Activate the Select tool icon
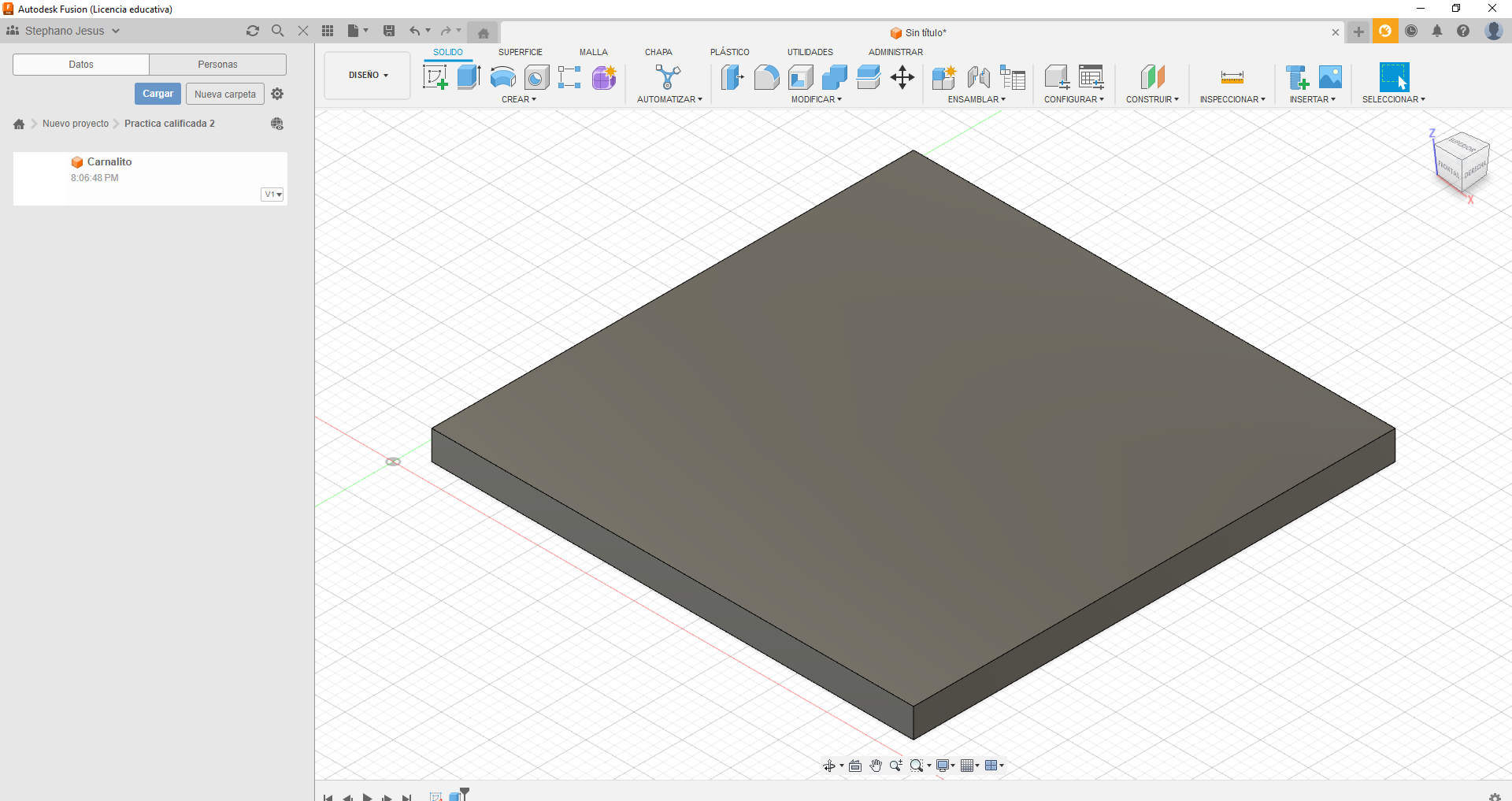Image resolution: width=1512 pixels, height=801 pixels. tap(1394, 77)
